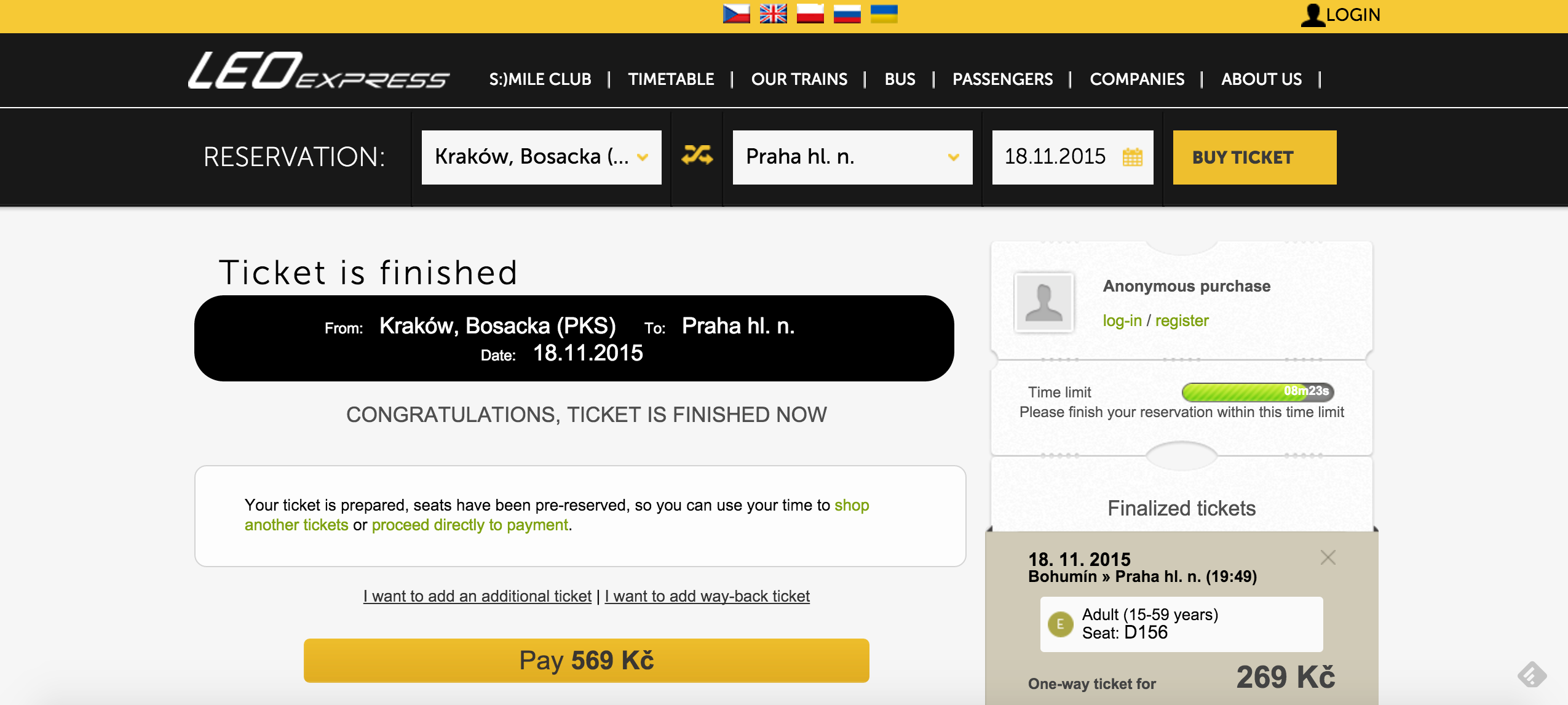
Task: Go to the Our Trains menu item
Action: click(799, 79)
